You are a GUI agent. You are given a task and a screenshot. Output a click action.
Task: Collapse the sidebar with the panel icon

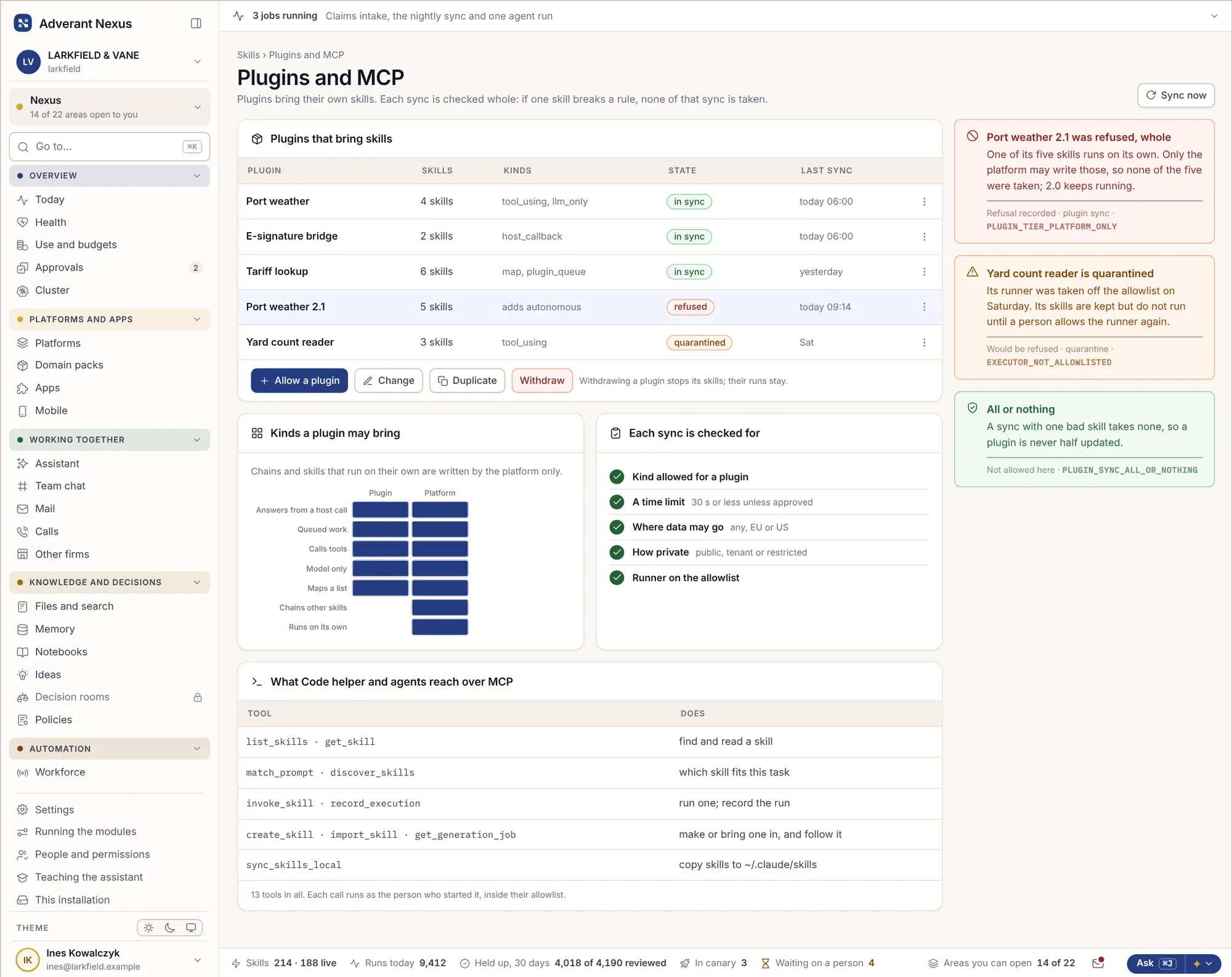[196, 23]
